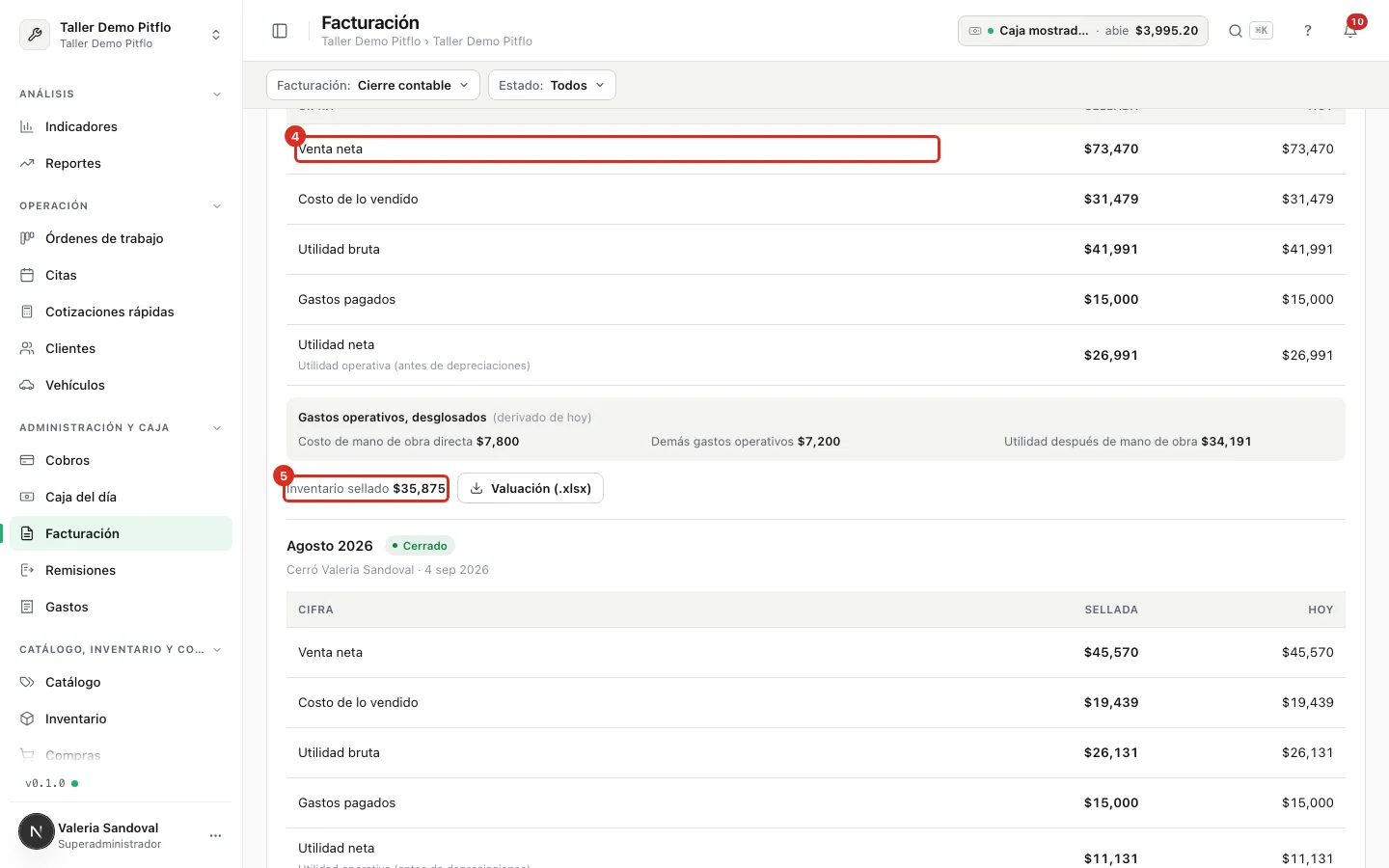Open the search magnifier icon
This screenshot has width=1389, height=868.
coord(1235,31)
